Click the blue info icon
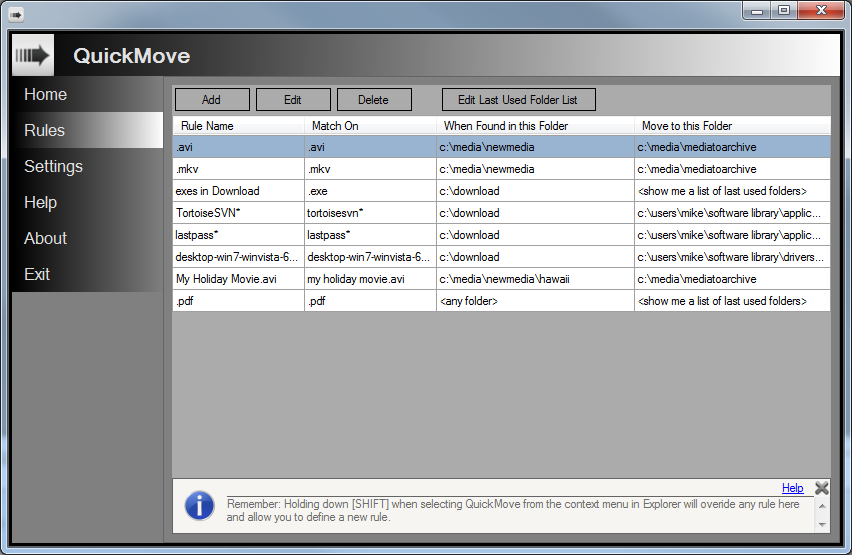 click(199, 506)
